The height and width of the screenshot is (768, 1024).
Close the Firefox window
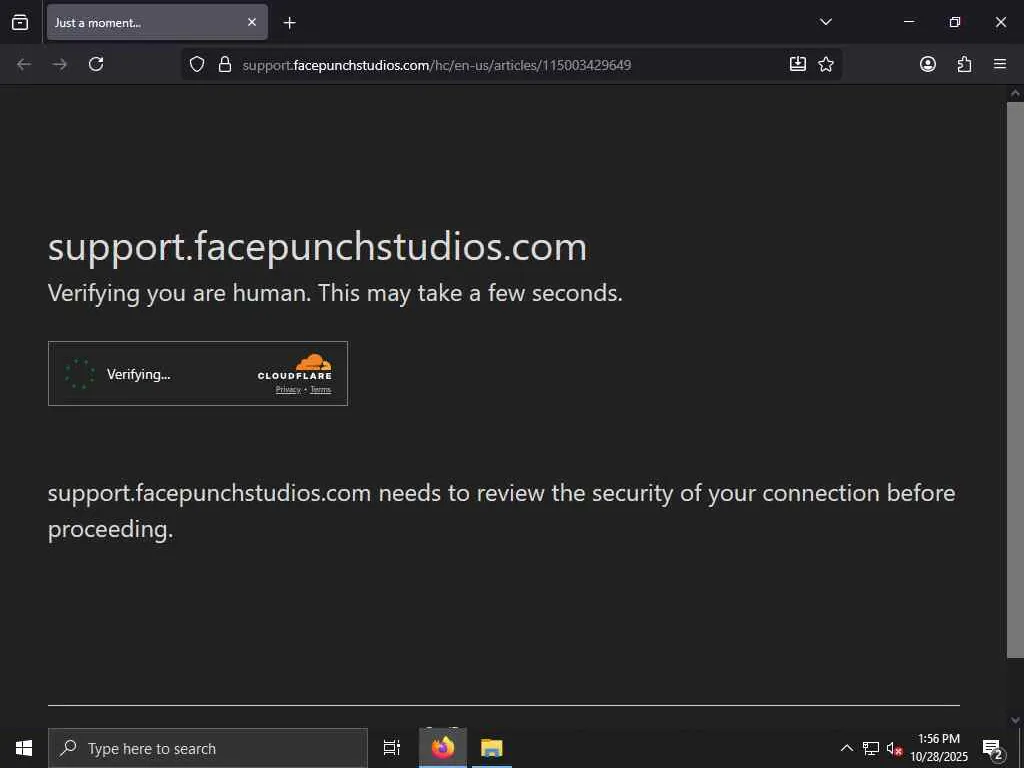[x=1000, y=22]
